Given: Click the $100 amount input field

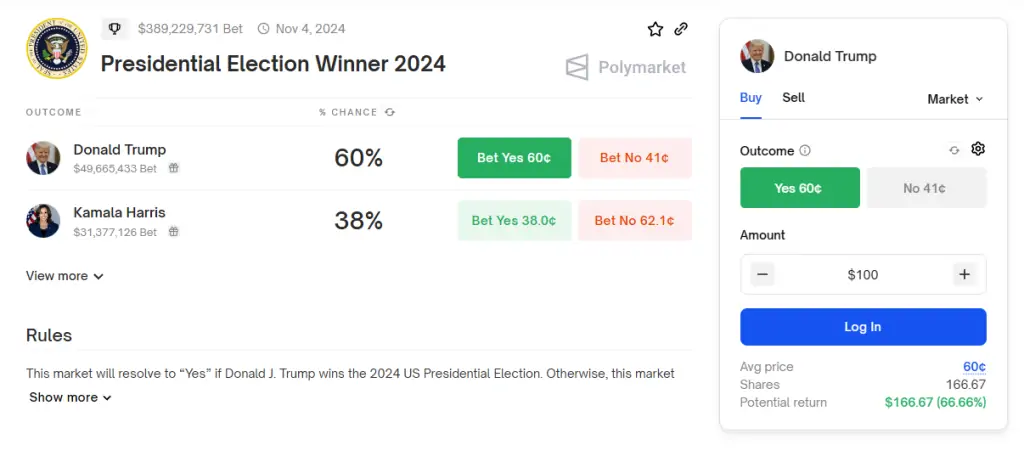Looking at the screenshot, I should coord(863,274).
